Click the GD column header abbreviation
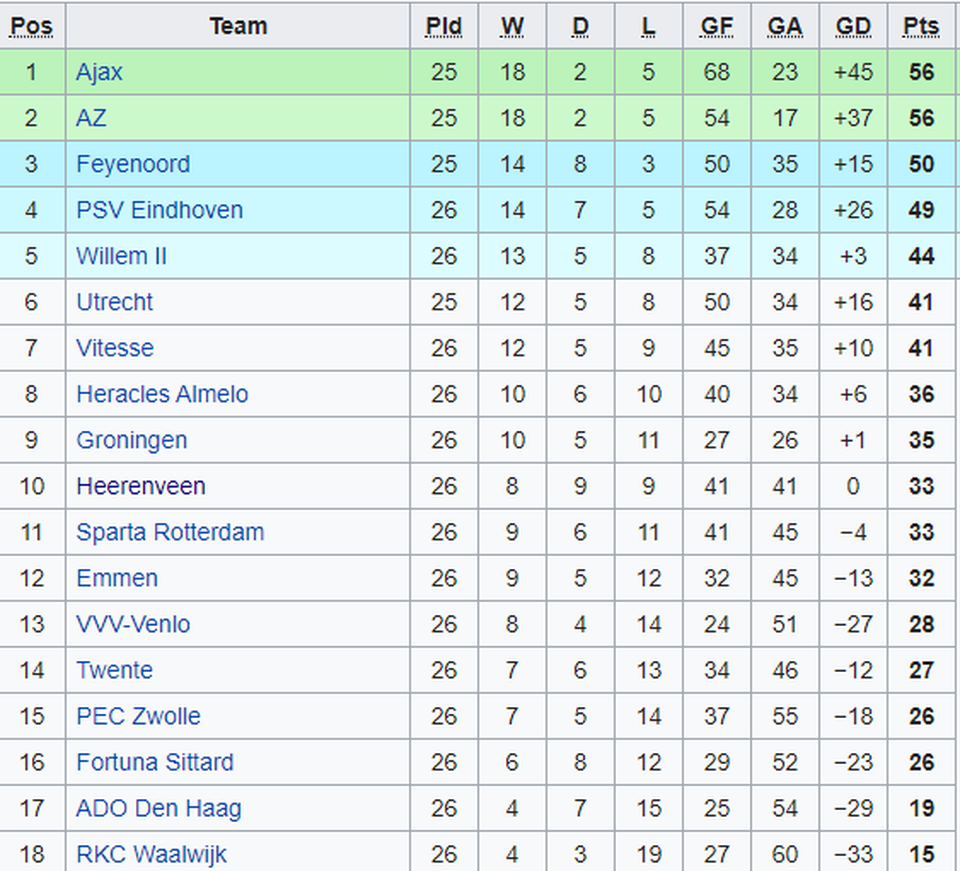 click(x=853, y=27)
